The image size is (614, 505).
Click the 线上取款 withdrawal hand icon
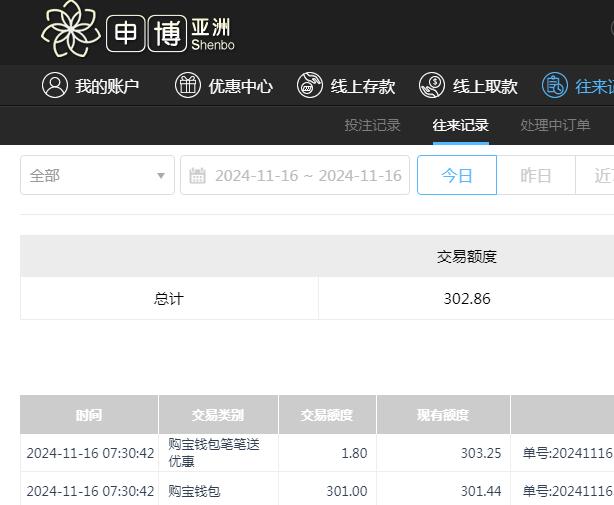(x=432, y=85)
